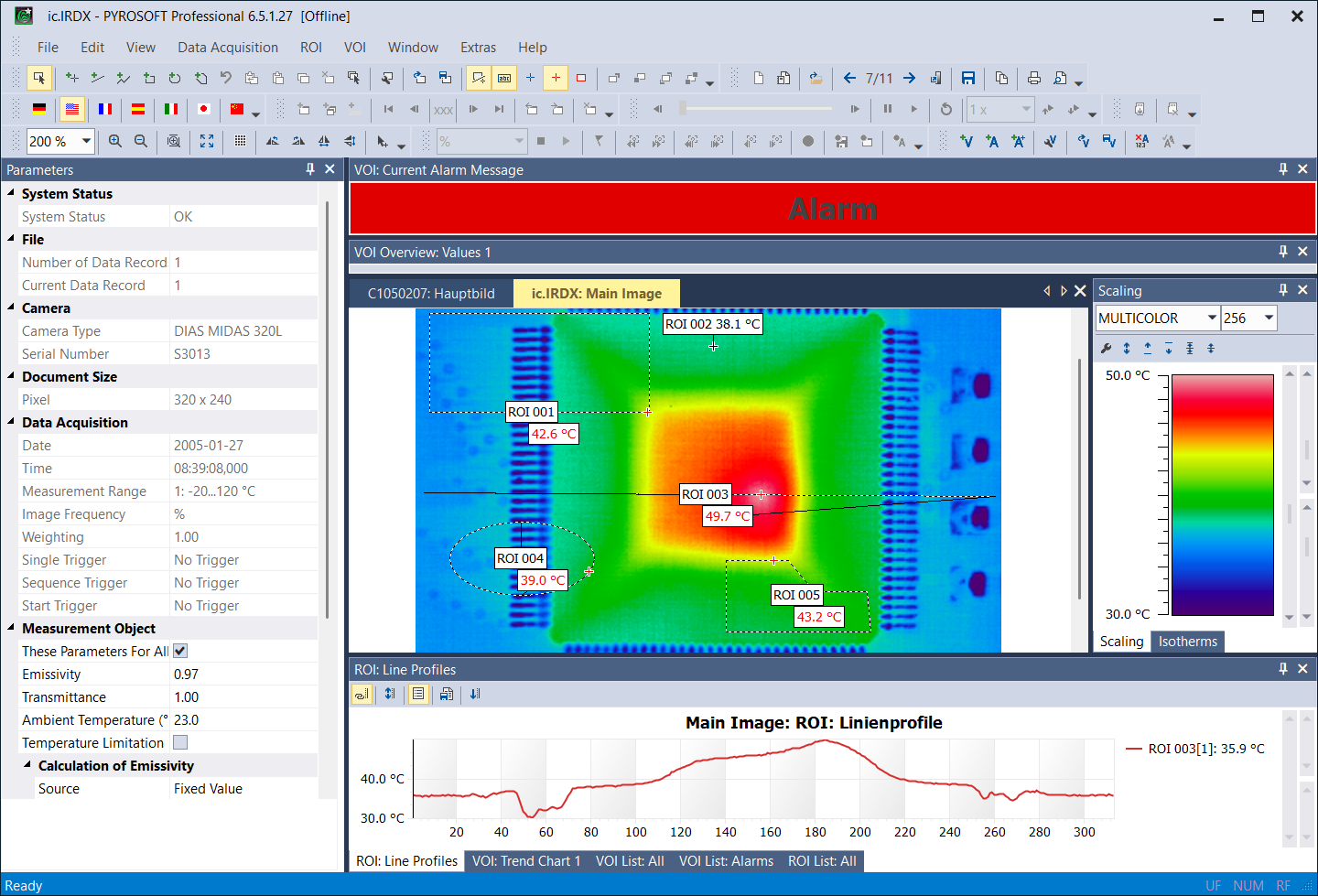The height and width of the screenshot is (896, 1318).
Task: Click the wrench icon in Scaling panel
Action: (1106, 348)
